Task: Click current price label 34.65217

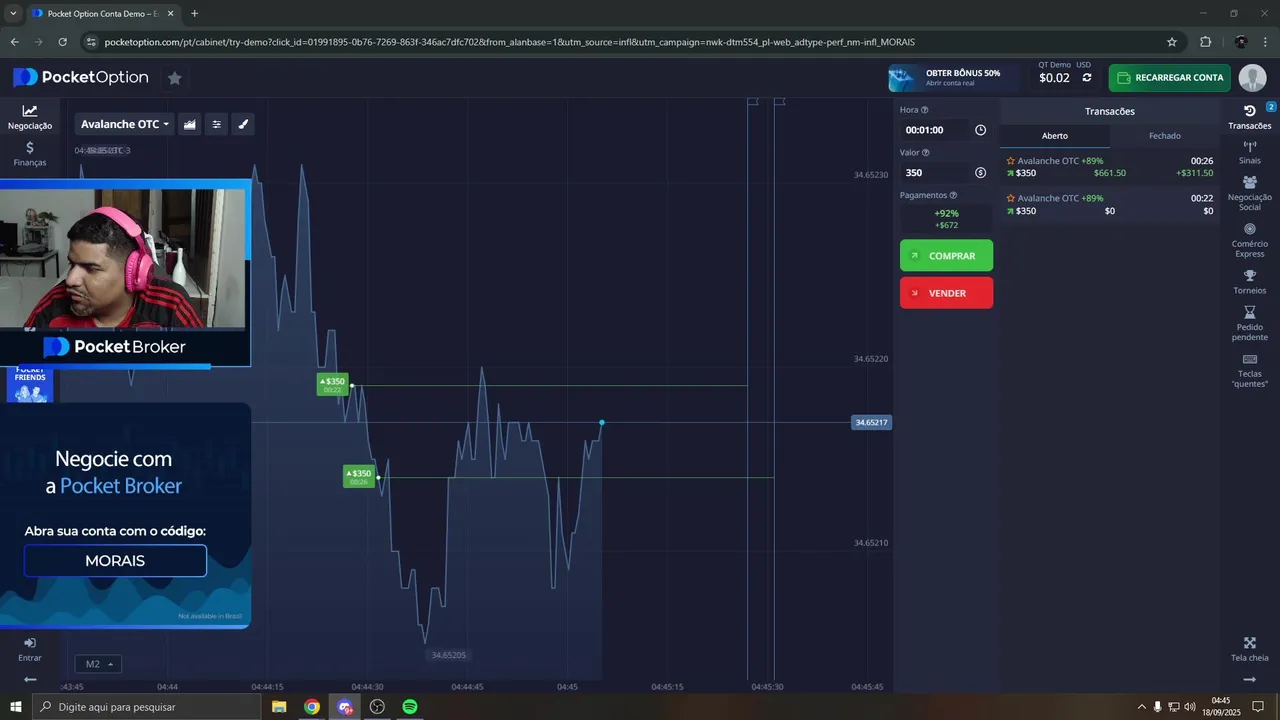Action: (x=871, y=423)
